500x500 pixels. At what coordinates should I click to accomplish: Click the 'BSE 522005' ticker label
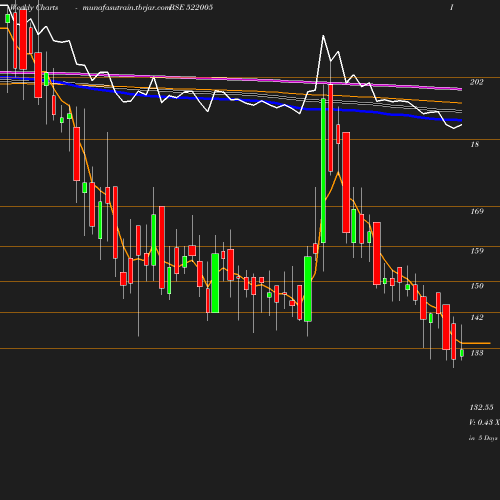(x=191, y=7)
